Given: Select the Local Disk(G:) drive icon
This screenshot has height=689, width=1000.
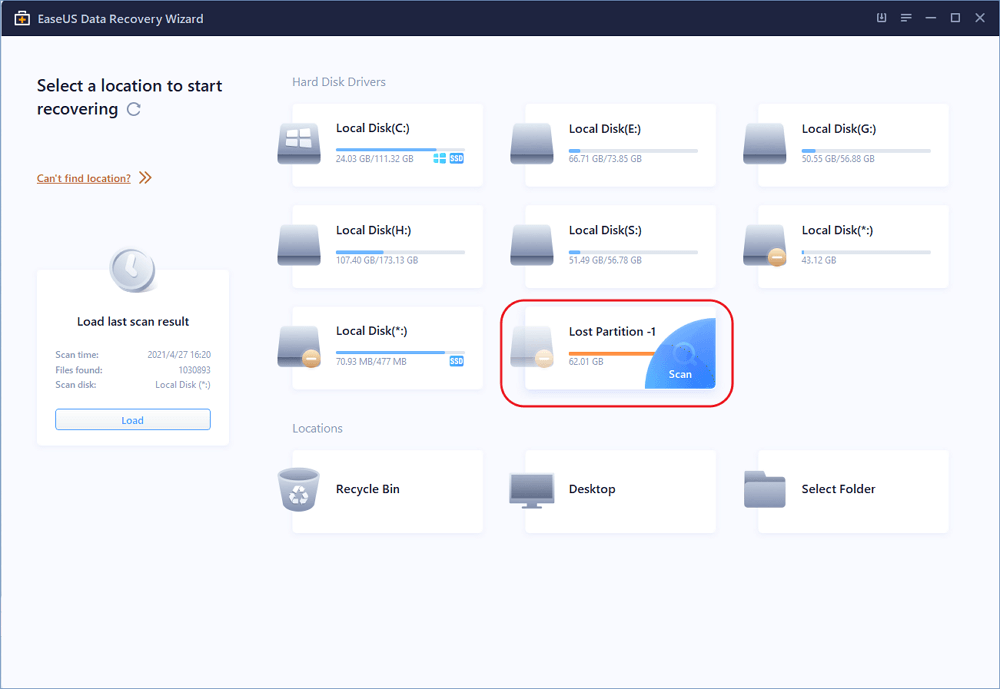Looking at the screenshot, I should (765, 144).
